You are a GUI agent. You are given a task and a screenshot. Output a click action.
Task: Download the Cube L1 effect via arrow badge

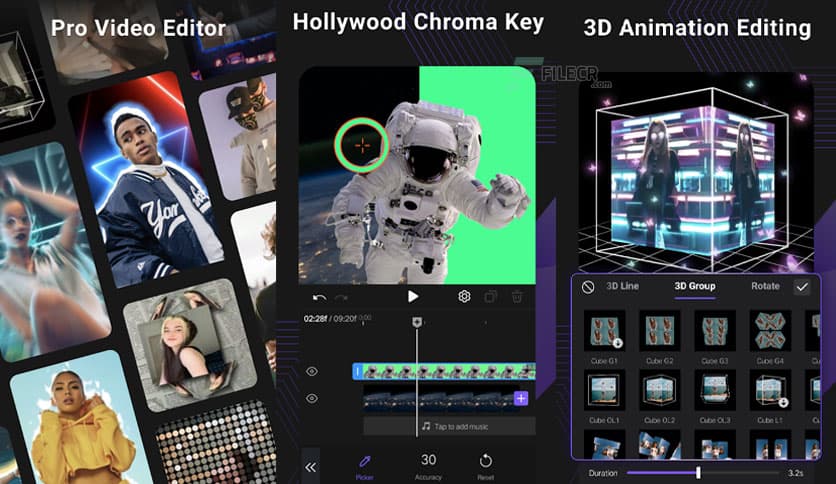[784, 402]
